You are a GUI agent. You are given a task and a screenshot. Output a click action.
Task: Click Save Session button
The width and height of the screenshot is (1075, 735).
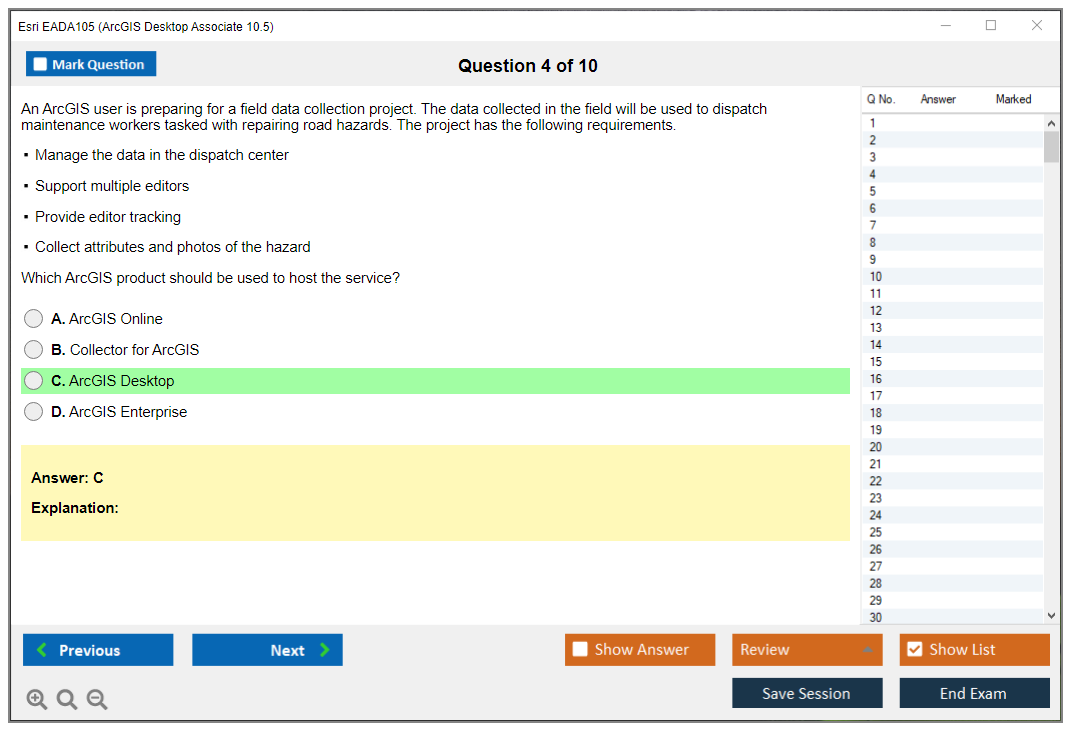pos(807,693)
